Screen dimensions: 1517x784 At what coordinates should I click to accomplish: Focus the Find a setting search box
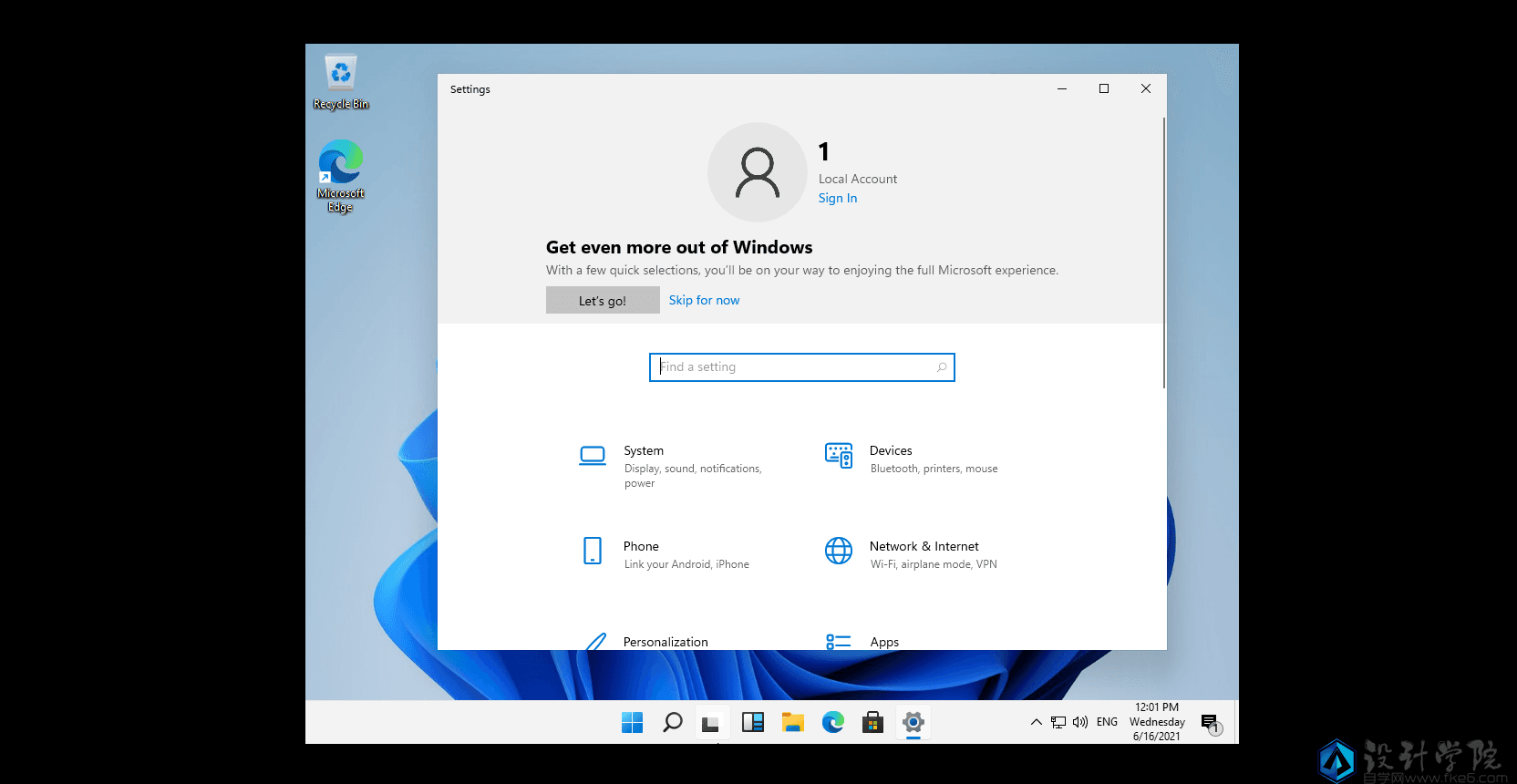coord(802,367)
